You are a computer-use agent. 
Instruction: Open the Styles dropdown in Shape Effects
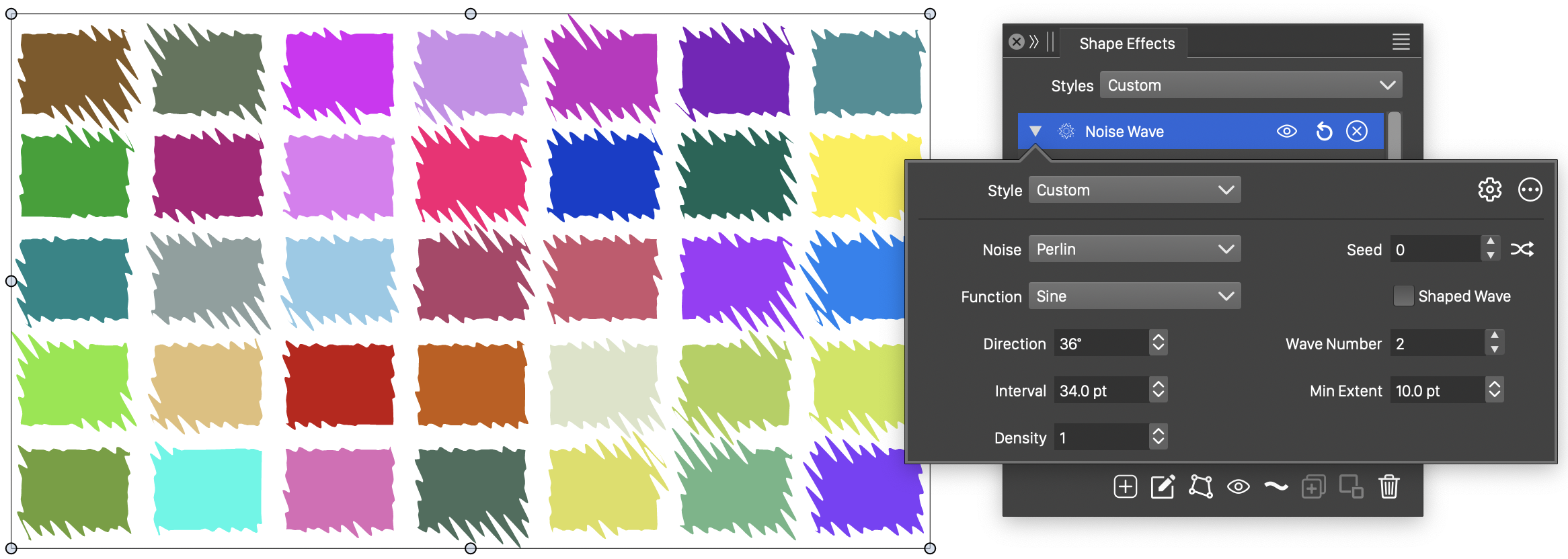(1251, 85)
